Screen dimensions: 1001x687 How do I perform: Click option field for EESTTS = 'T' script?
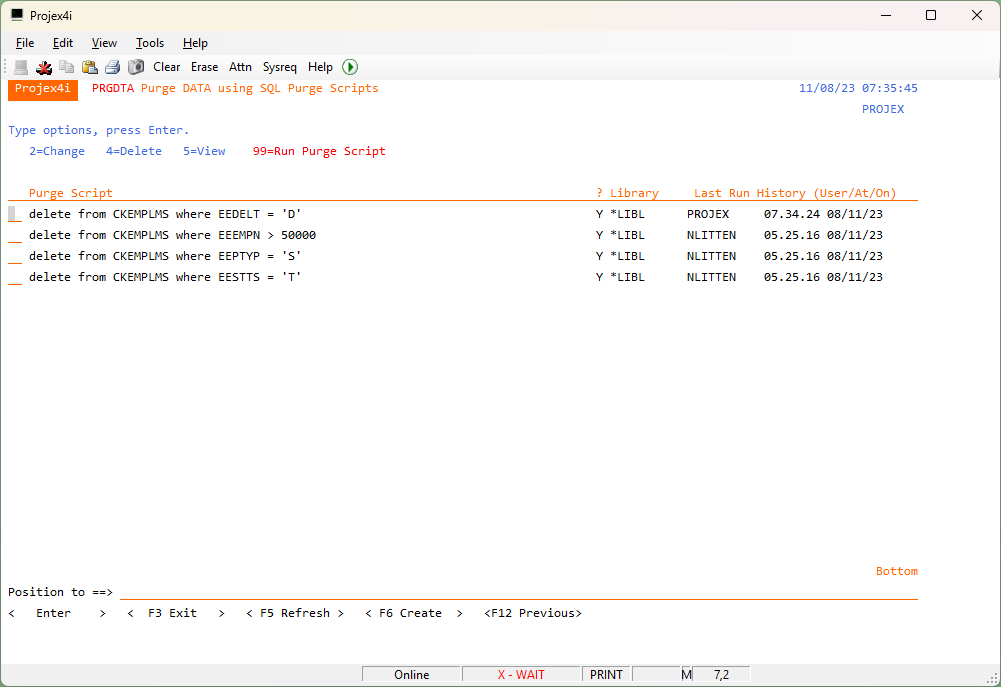tap(15, 277)
